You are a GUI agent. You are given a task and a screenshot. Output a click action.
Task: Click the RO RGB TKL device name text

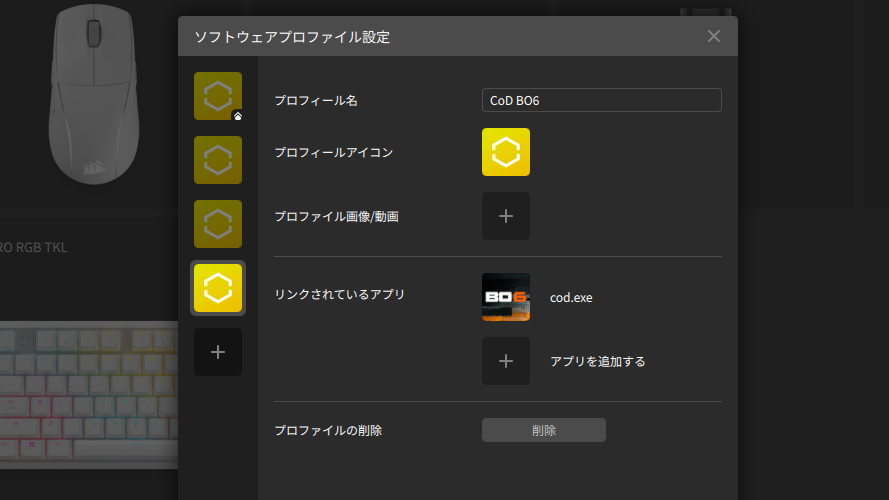[x=33, y=247]
